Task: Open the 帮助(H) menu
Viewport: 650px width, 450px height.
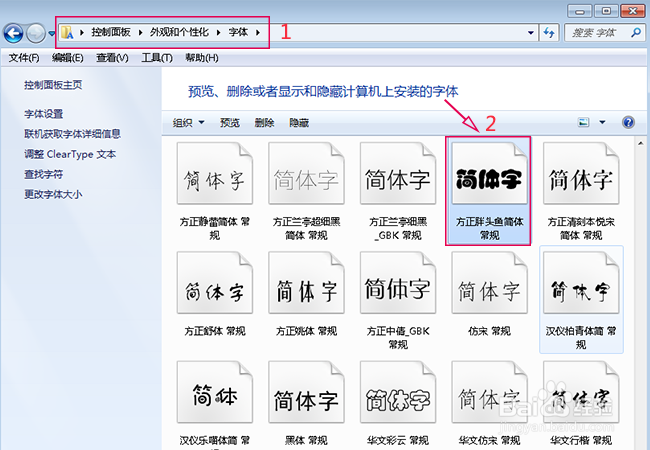Action: [x=202, y=58]
